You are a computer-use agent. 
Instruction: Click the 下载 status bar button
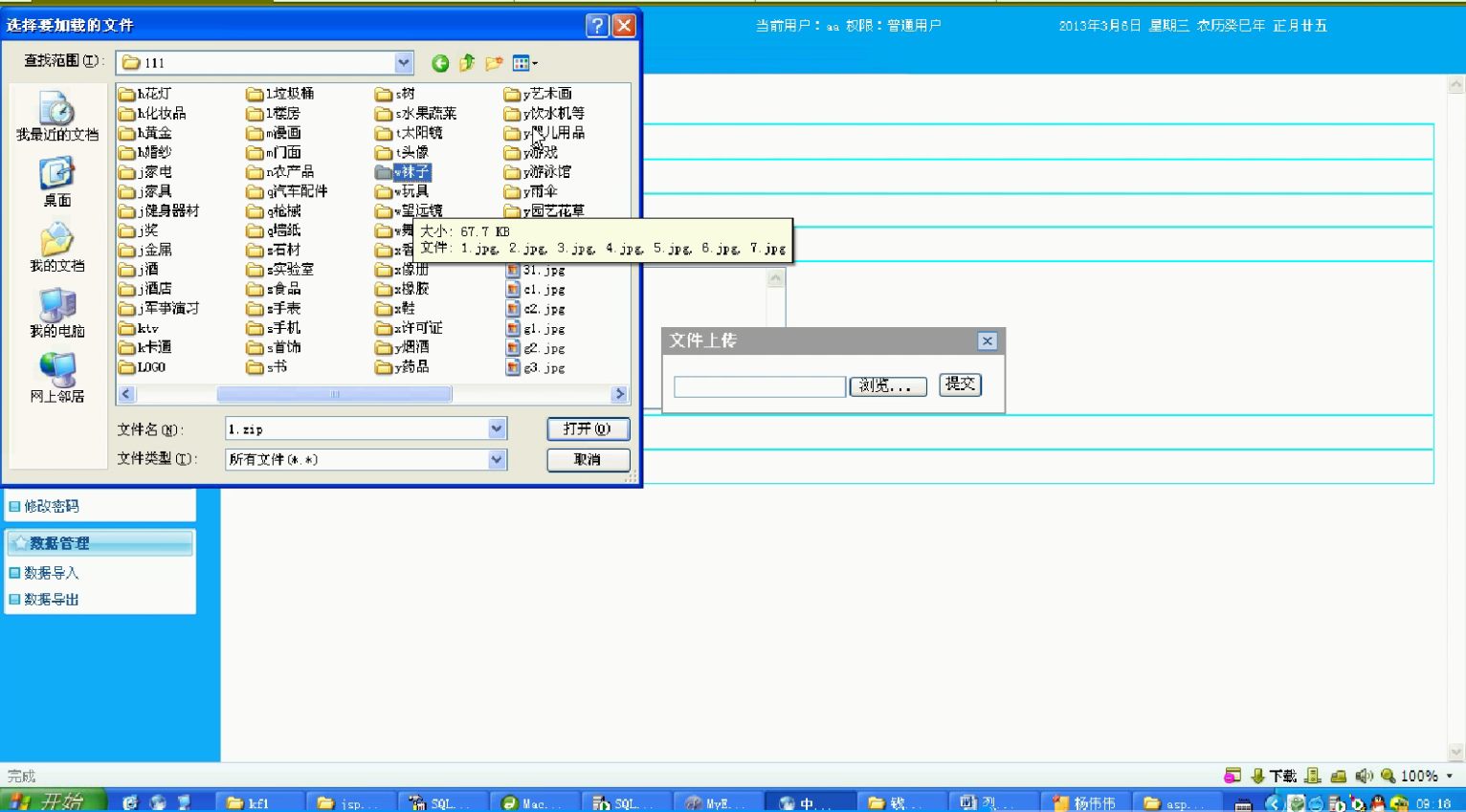pos(1274,776)
